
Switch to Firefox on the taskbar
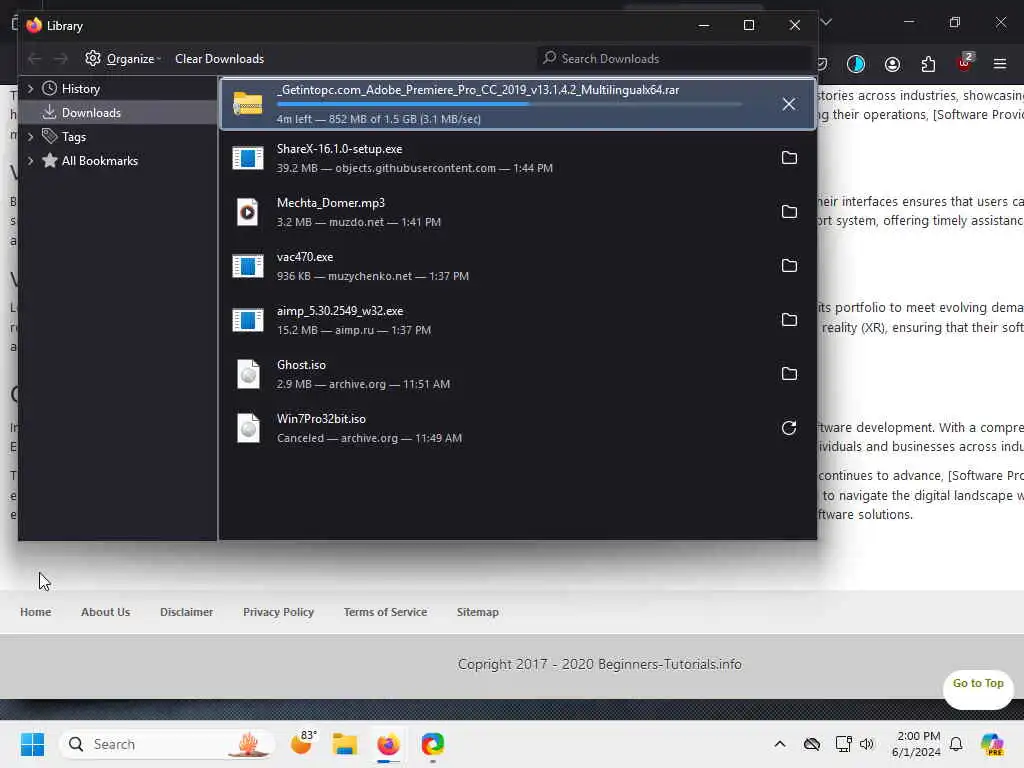pos(388,744)
